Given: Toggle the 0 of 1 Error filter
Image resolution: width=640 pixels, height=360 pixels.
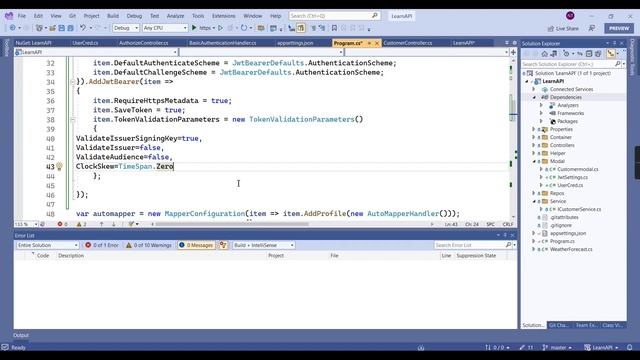Looking at the screenshot, I should [x=102, y=245].
